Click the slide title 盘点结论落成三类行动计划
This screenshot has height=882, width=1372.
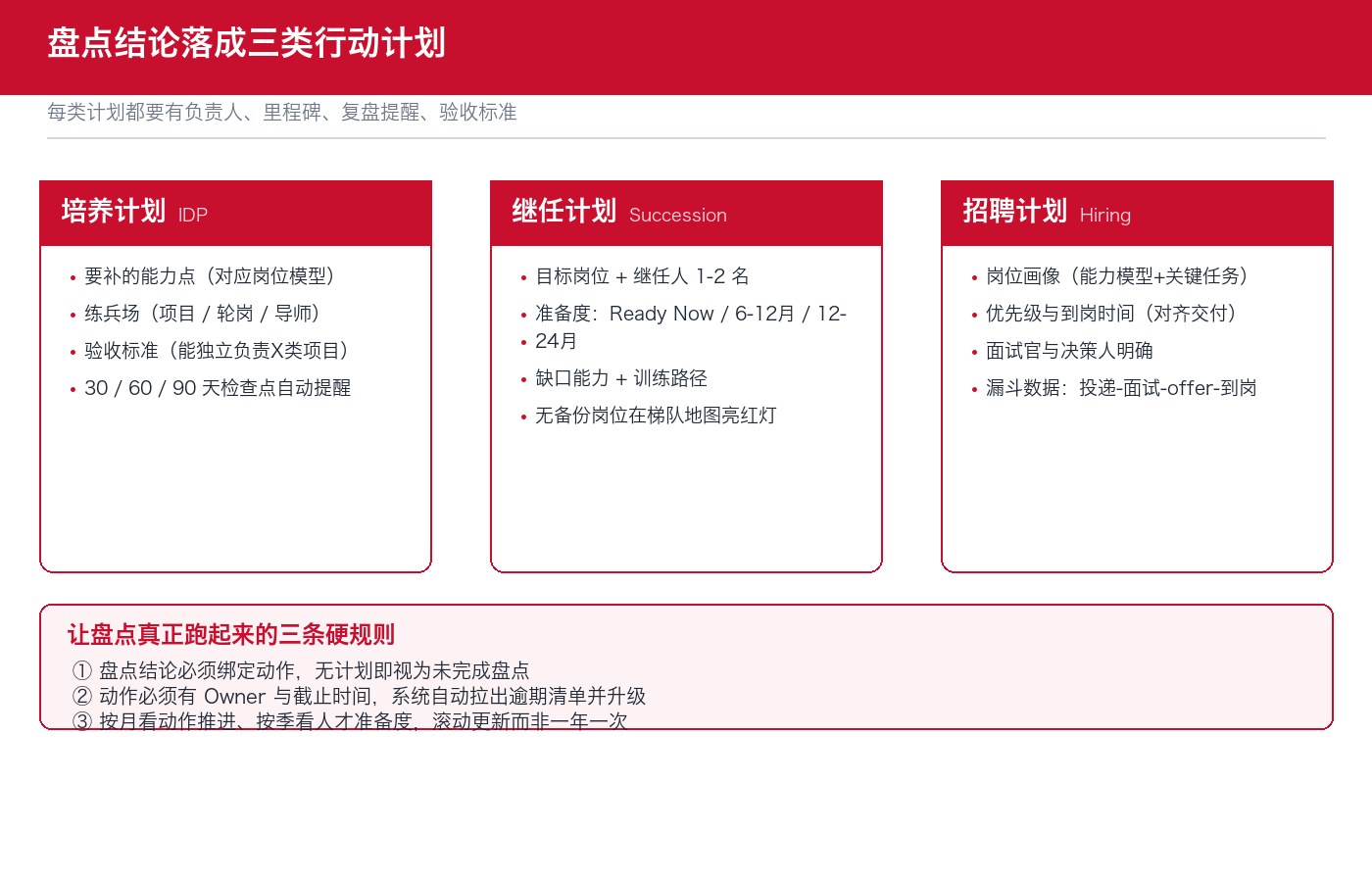tap(247, 43)
